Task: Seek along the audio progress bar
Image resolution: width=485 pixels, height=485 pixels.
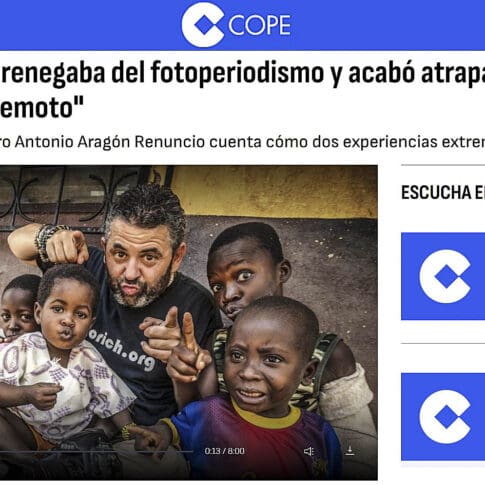Action: point(96,452)
